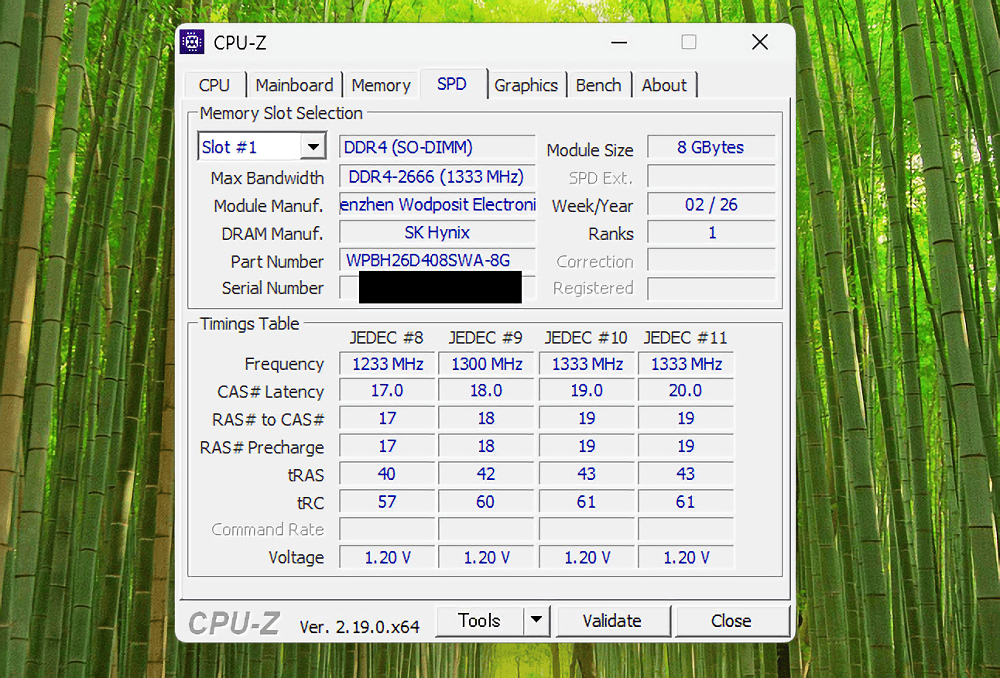Open the Bench tab
Screen dimensions: 1000x678
tap(599, 85)
